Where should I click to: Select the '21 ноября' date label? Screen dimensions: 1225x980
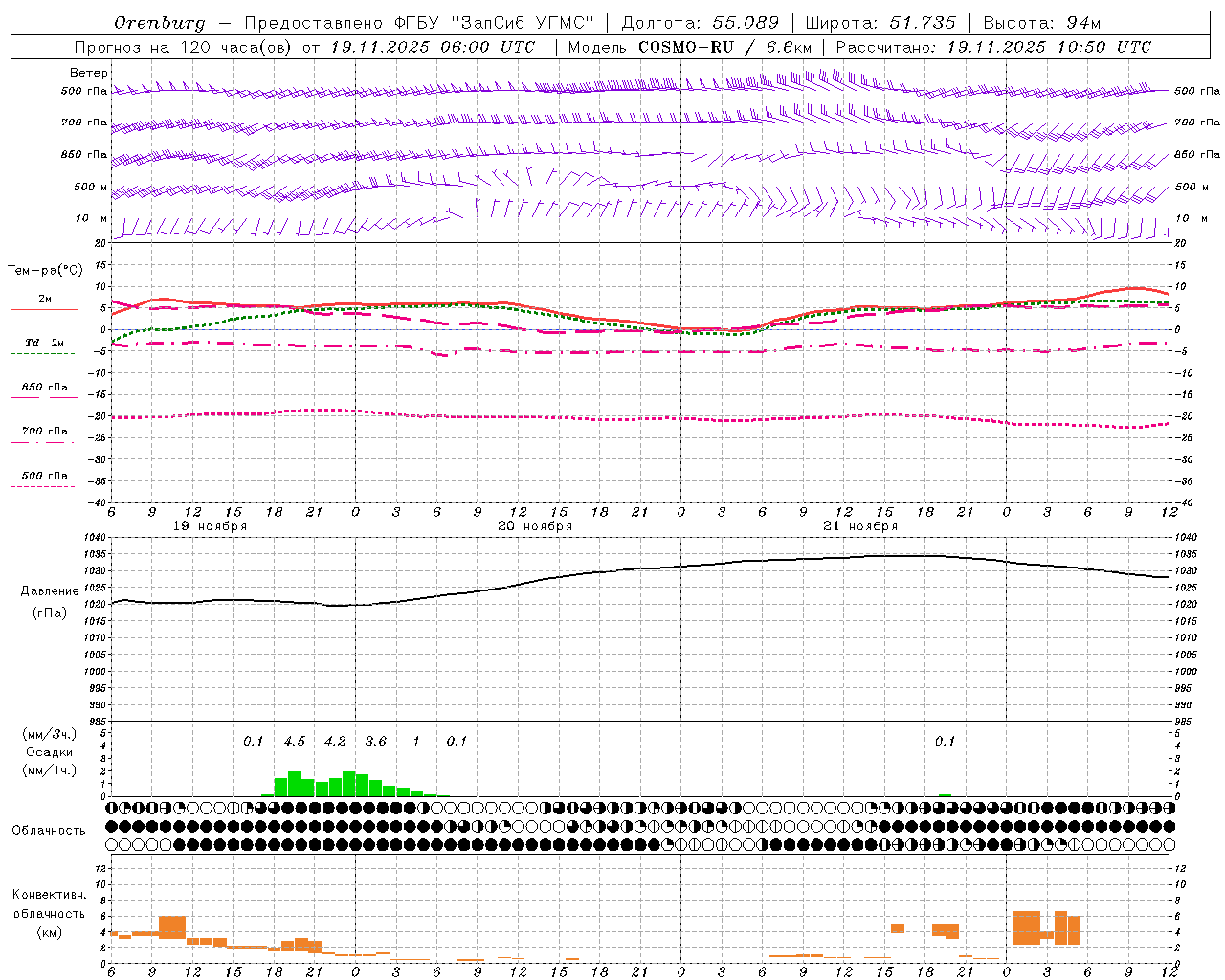[860, 526]
